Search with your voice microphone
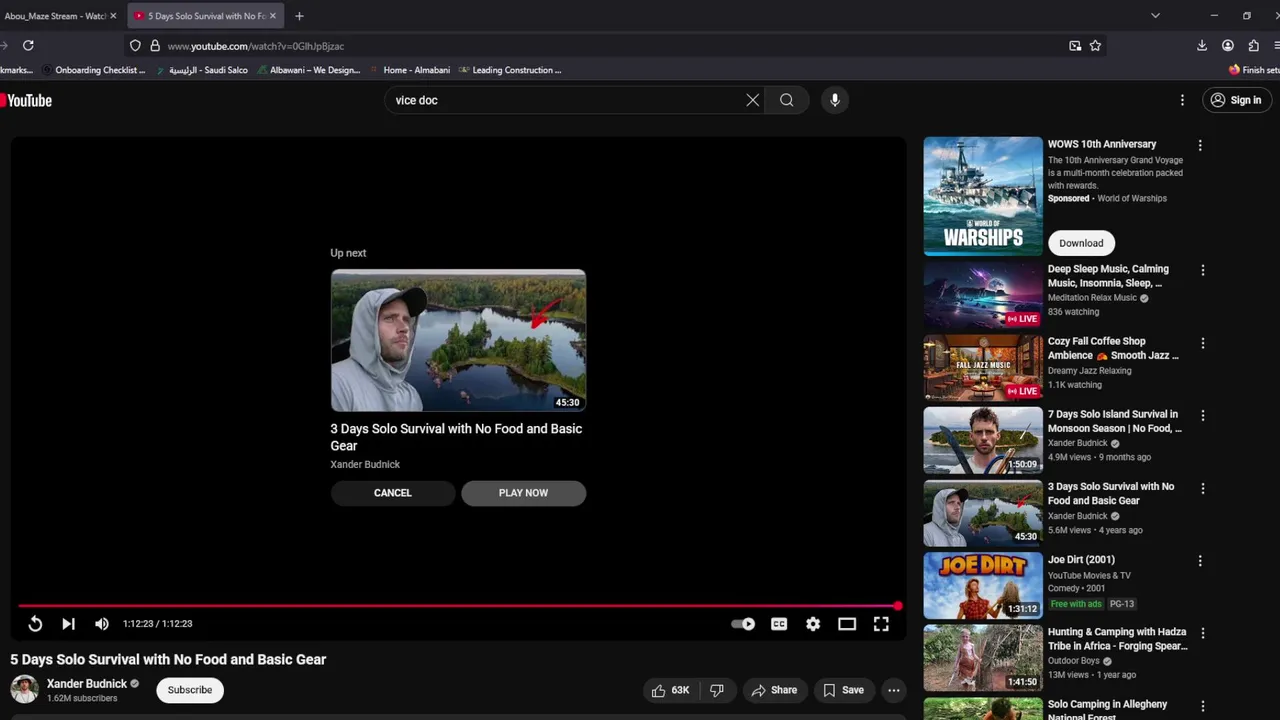1280x720 pixels. pos(835,100)
